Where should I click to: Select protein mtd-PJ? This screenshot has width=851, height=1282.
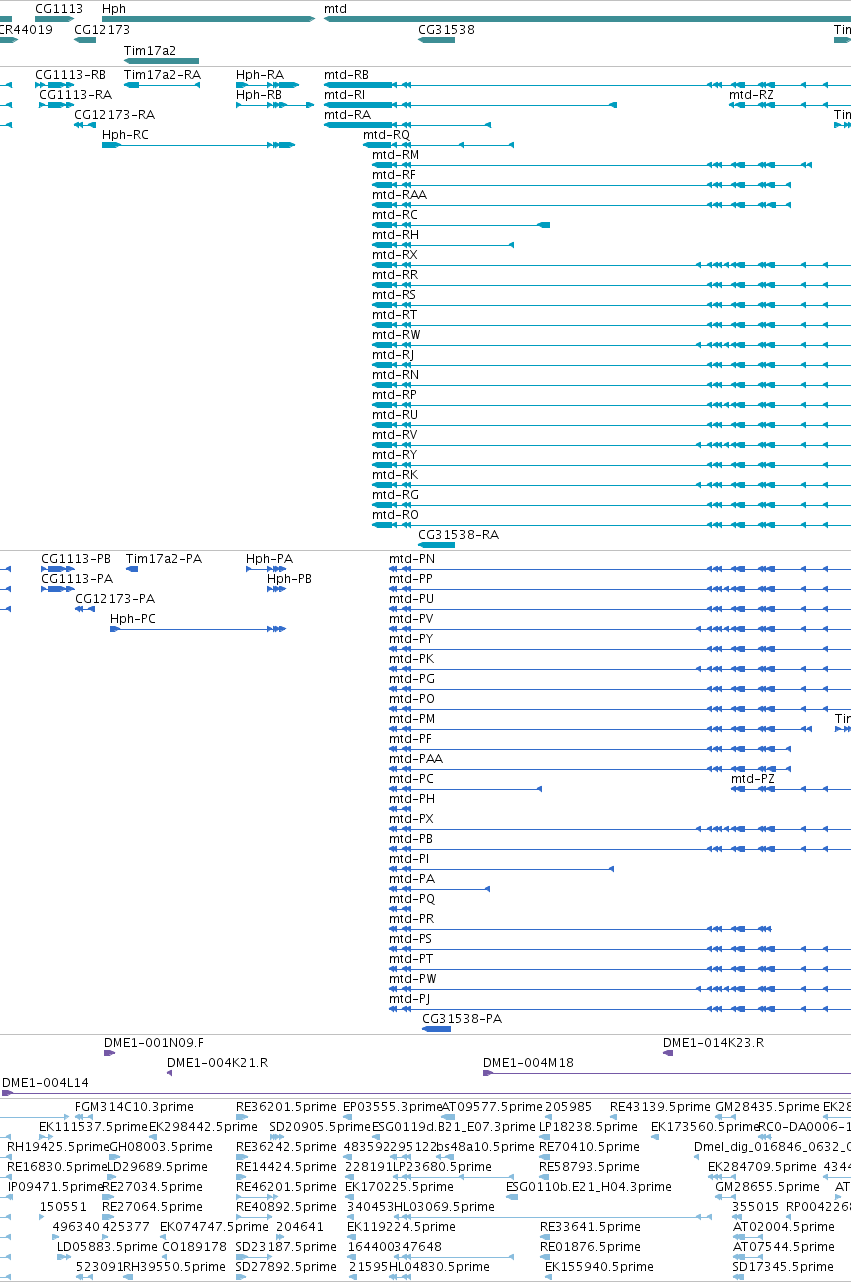click(410, 999)
